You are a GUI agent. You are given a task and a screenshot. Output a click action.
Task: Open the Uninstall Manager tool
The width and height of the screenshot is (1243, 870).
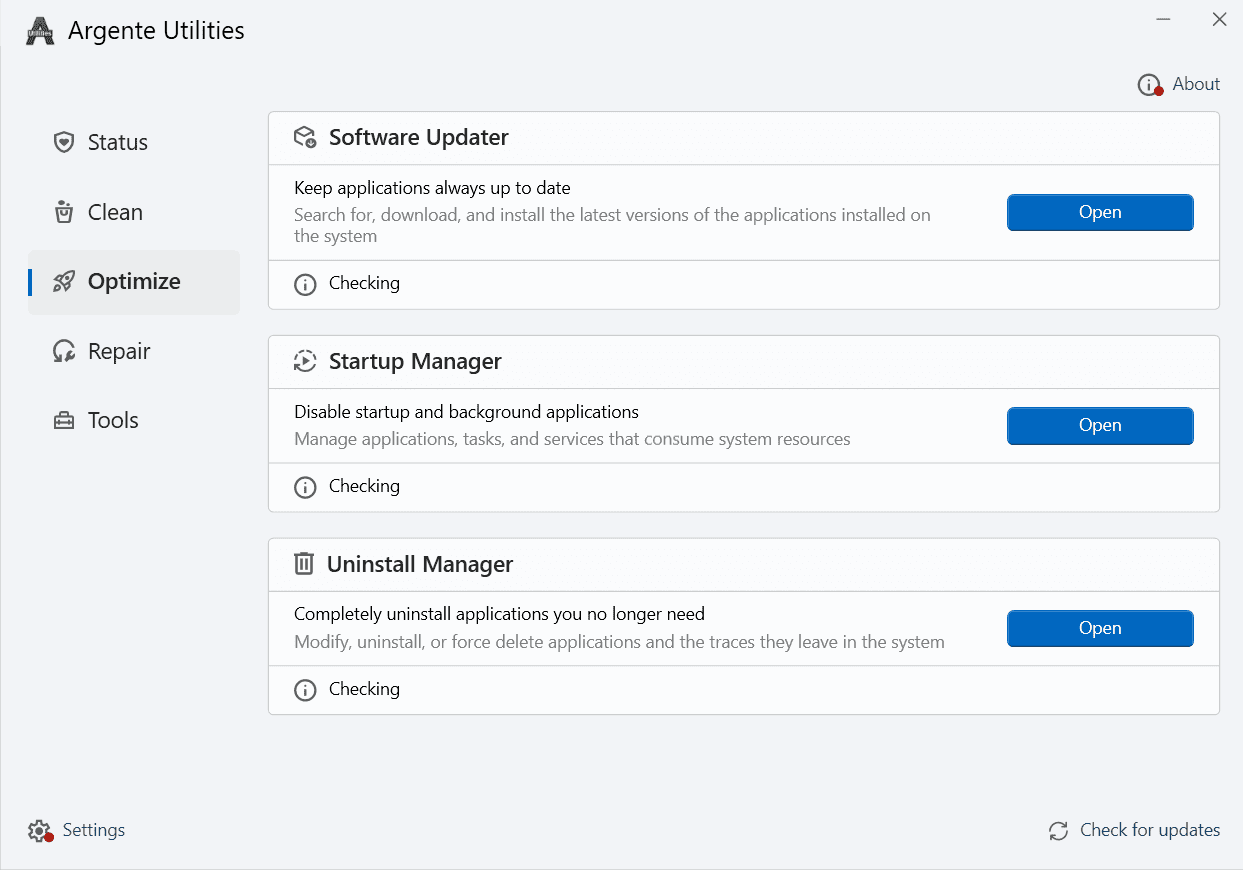tap(1099, 628)
